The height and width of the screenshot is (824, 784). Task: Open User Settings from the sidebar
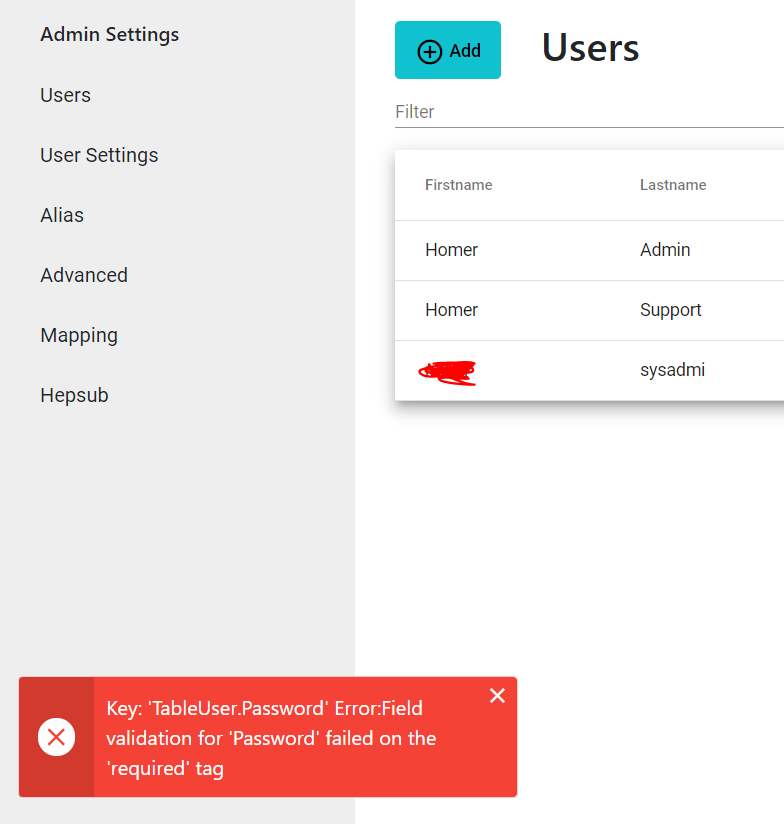[99, 155]
